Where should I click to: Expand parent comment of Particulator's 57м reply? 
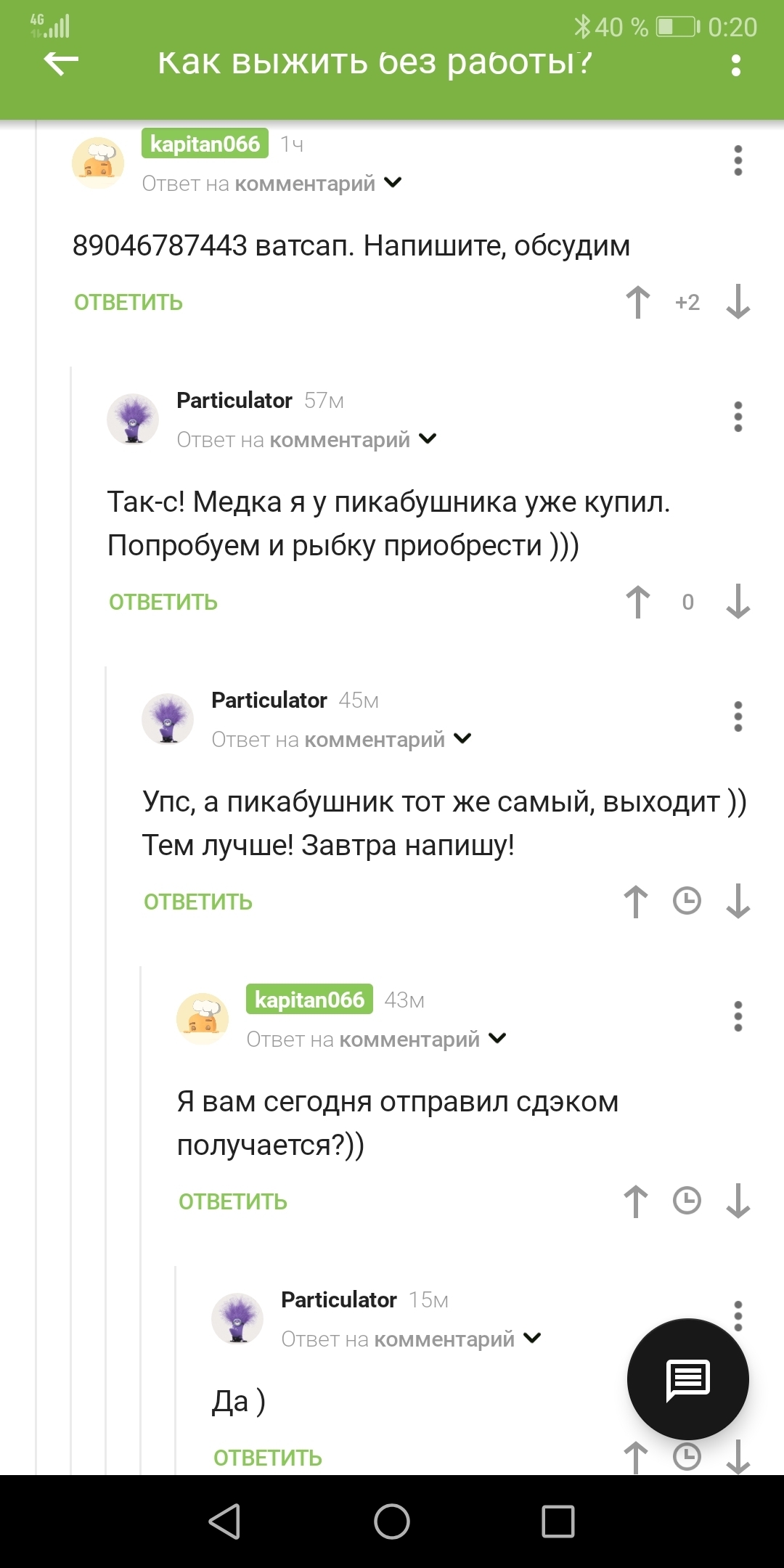(428, 439)
